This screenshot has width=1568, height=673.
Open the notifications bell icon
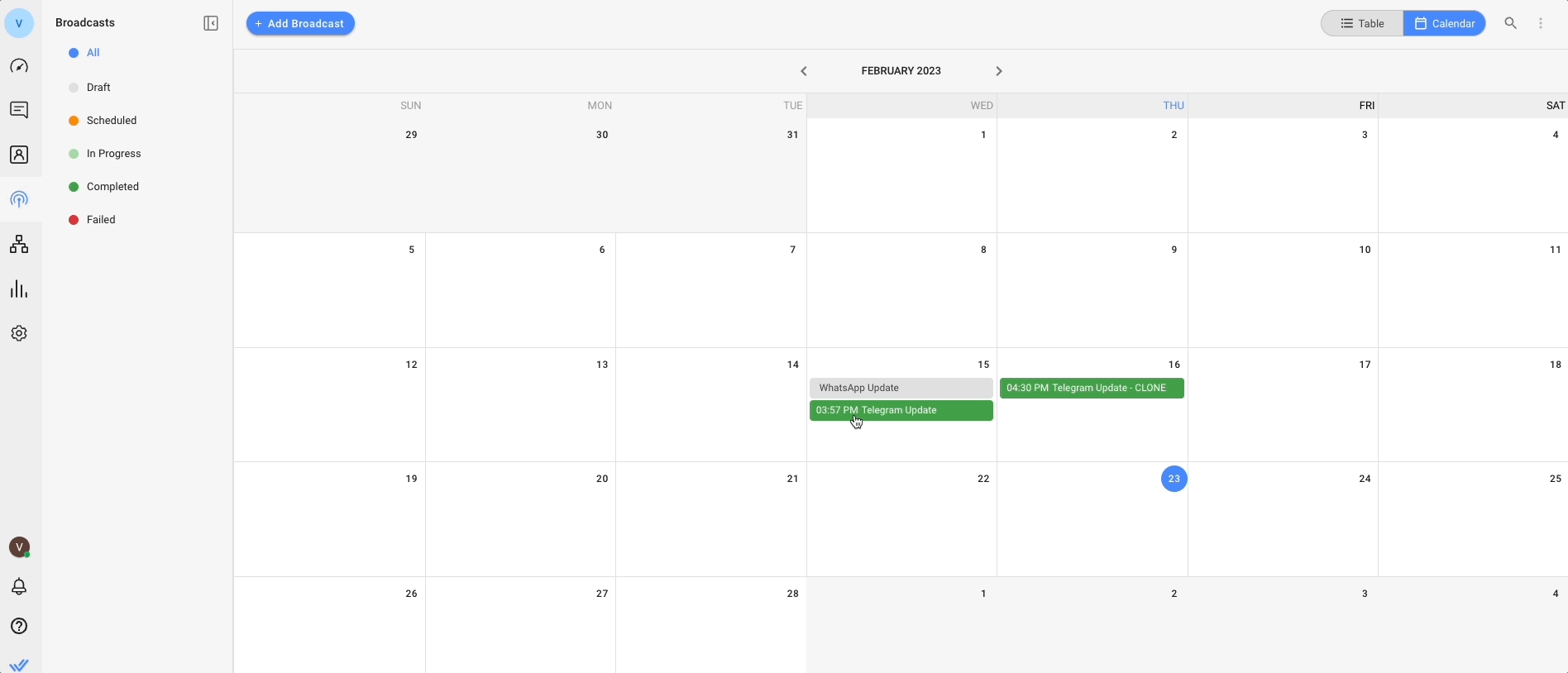click(19, 587)
